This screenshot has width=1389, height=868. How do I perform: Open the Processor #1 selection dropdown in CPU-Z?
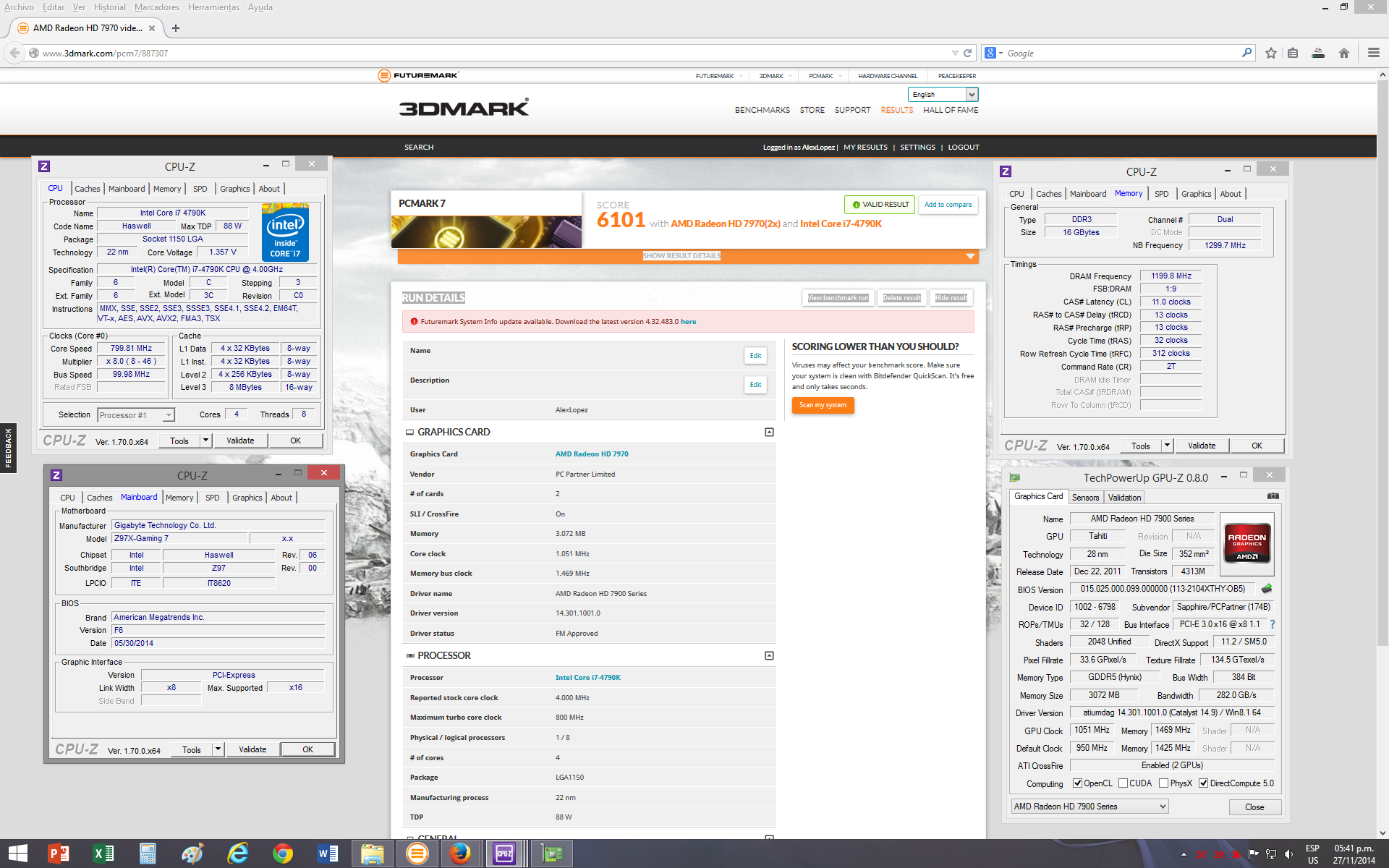136,414
